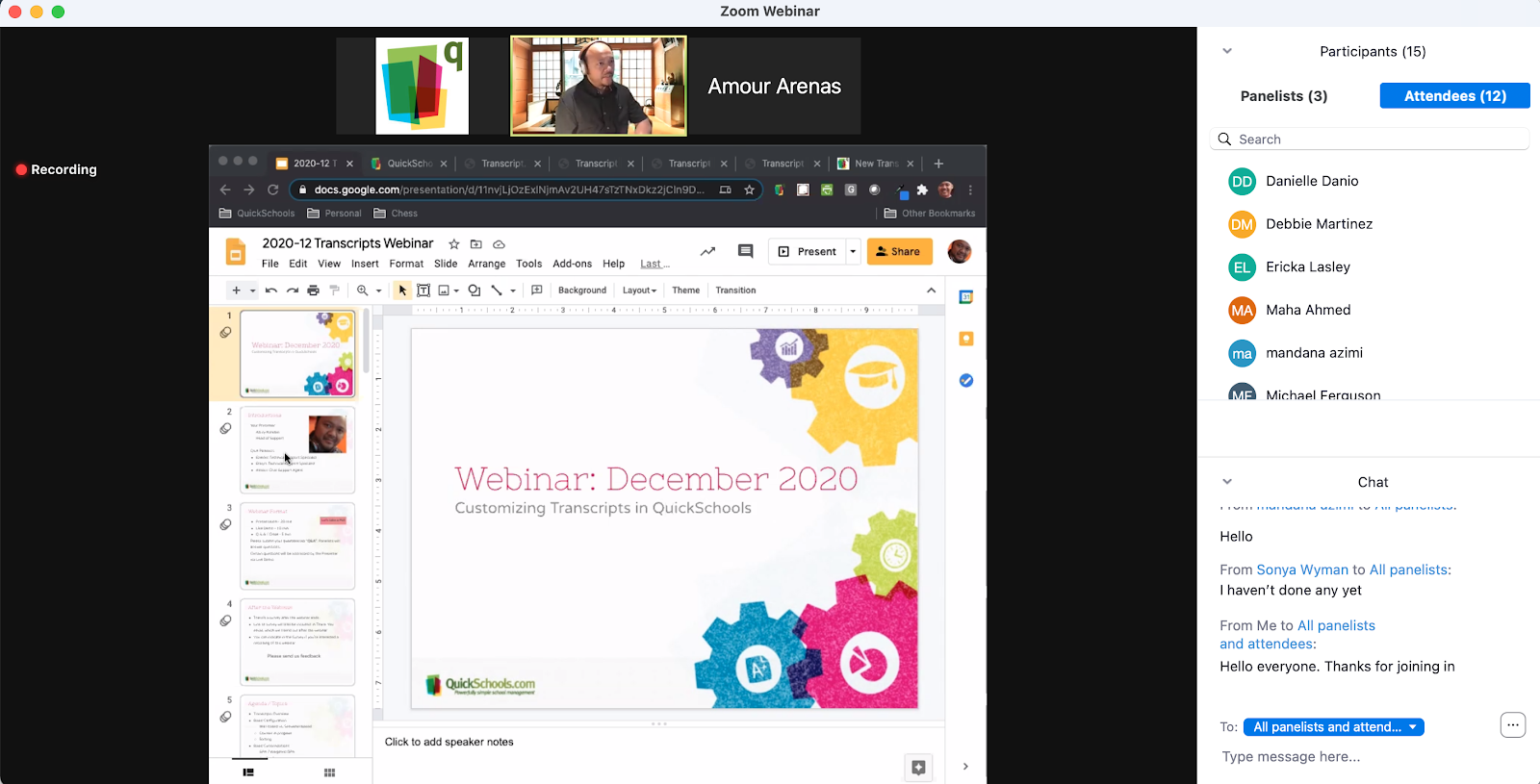The height and width of the screenshot is (784, 1540).
Task: Click the new slide plus button
Action: pyautogui.click(x=237, y=291)
